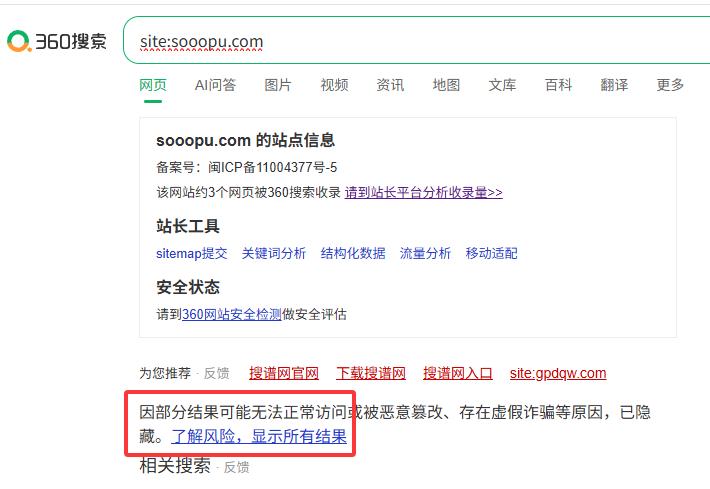Open the 翻译 tab
Viewport: 710px width, 489px height.
click(x=614, y=85)
